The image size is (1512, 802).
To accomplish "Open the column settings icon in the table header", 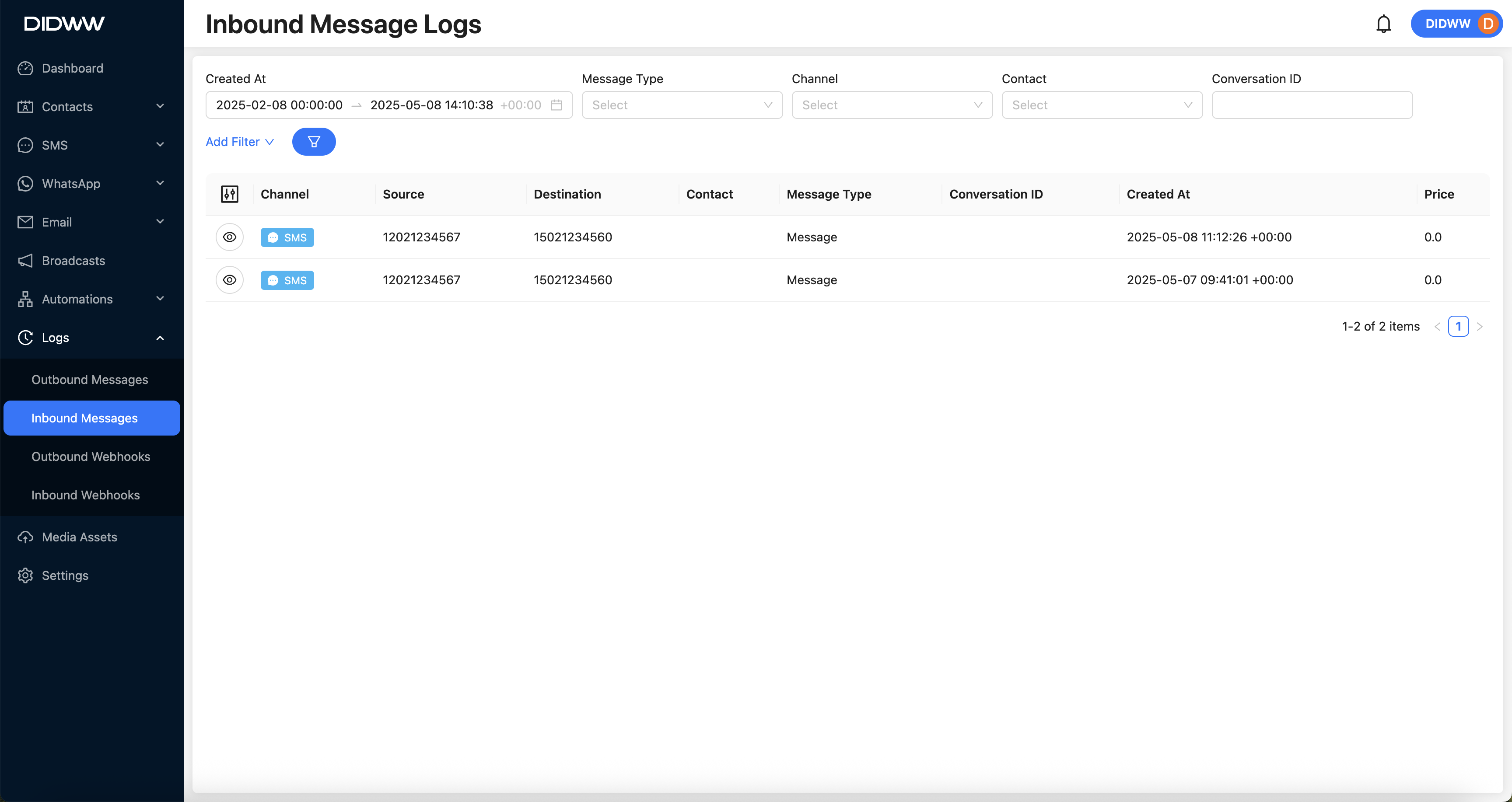I will [230, 194].
